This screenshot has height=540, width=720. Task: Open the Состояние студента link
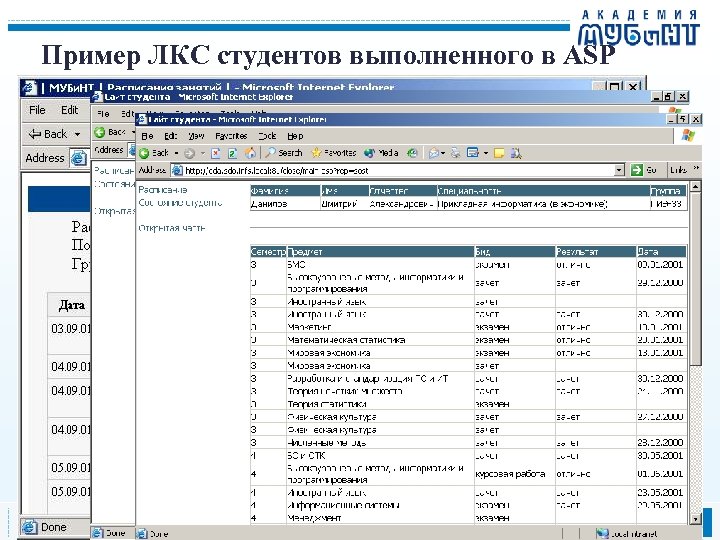tap(180, 202)
